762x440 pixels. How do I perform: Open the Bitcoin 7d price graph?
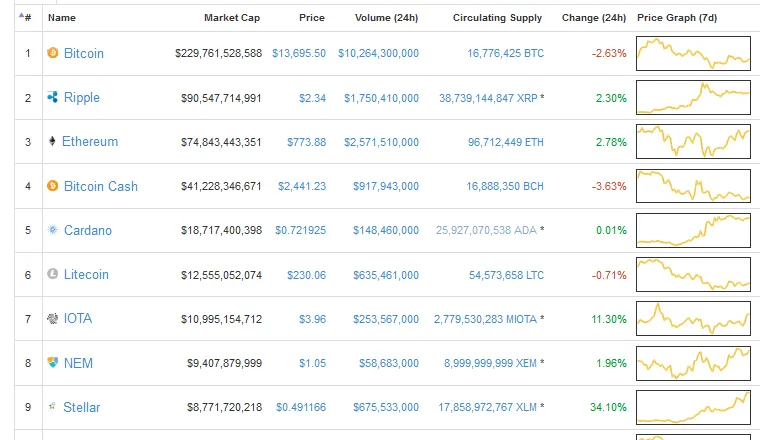(693, 53)
